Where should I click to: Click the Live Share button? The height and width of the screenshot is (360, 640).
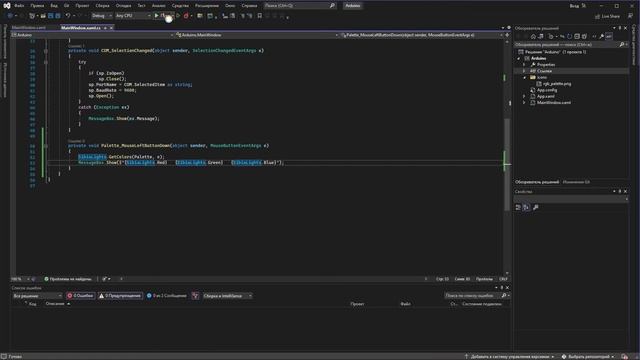[x=607, y=16]
